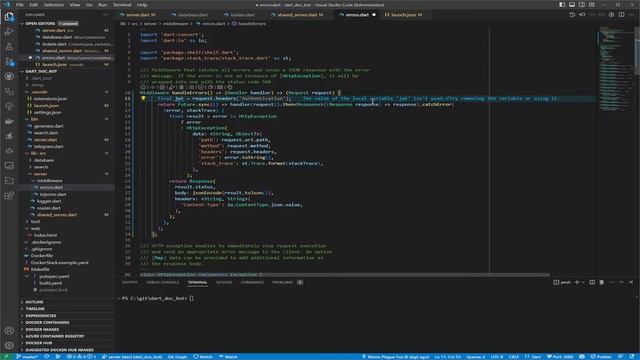Viewport: 640px width, 360px height.
Task: Open the Docker whale view
Action: click(x=9, y=121)
